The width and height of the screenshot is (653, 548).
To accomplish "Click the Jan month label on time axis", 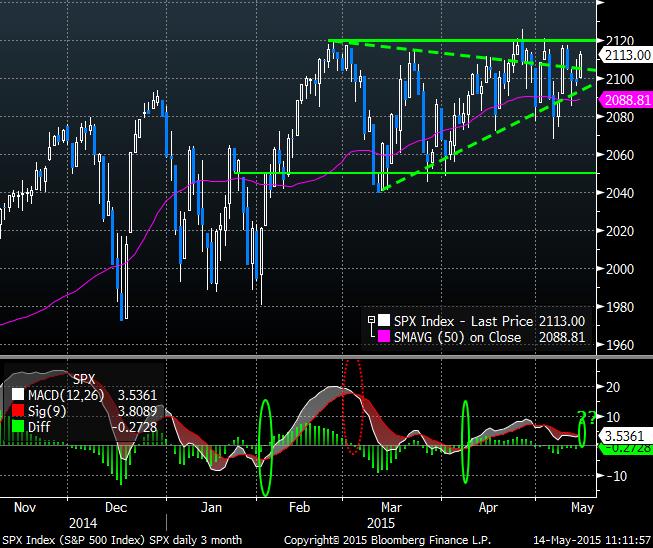I will [211, 507].
